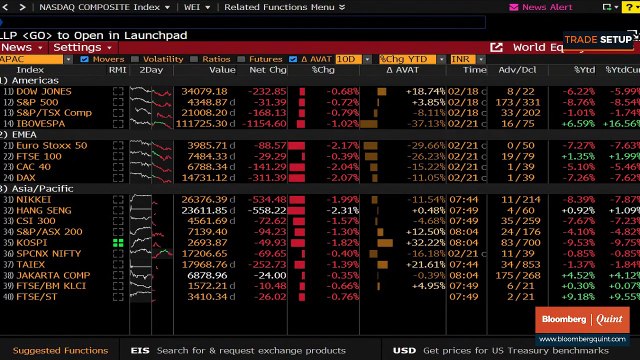Screen dimensions: 640x360
Task: Select the S&P/TSX Comp index name
Action: [x=54, y=113]
